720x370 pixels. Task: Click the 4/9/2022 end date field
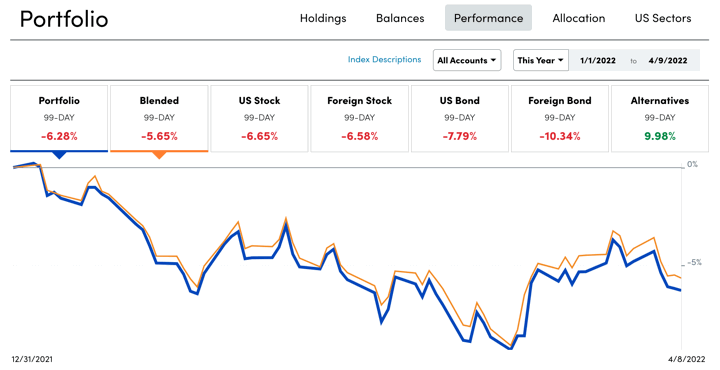(668, 60)
